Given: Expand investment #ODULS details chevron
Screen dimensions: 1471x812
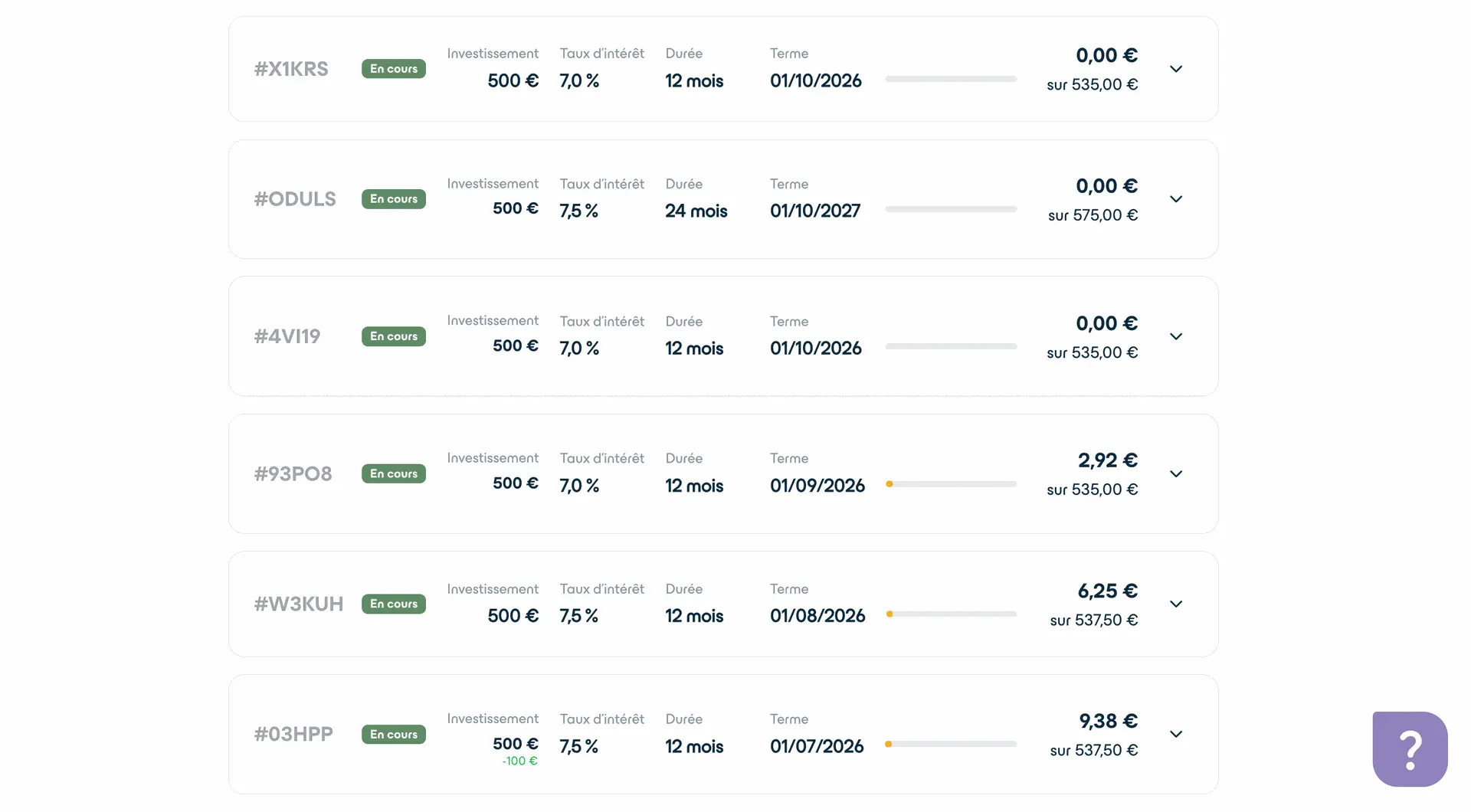Looking at the screenshot, I should point(1176,199).
